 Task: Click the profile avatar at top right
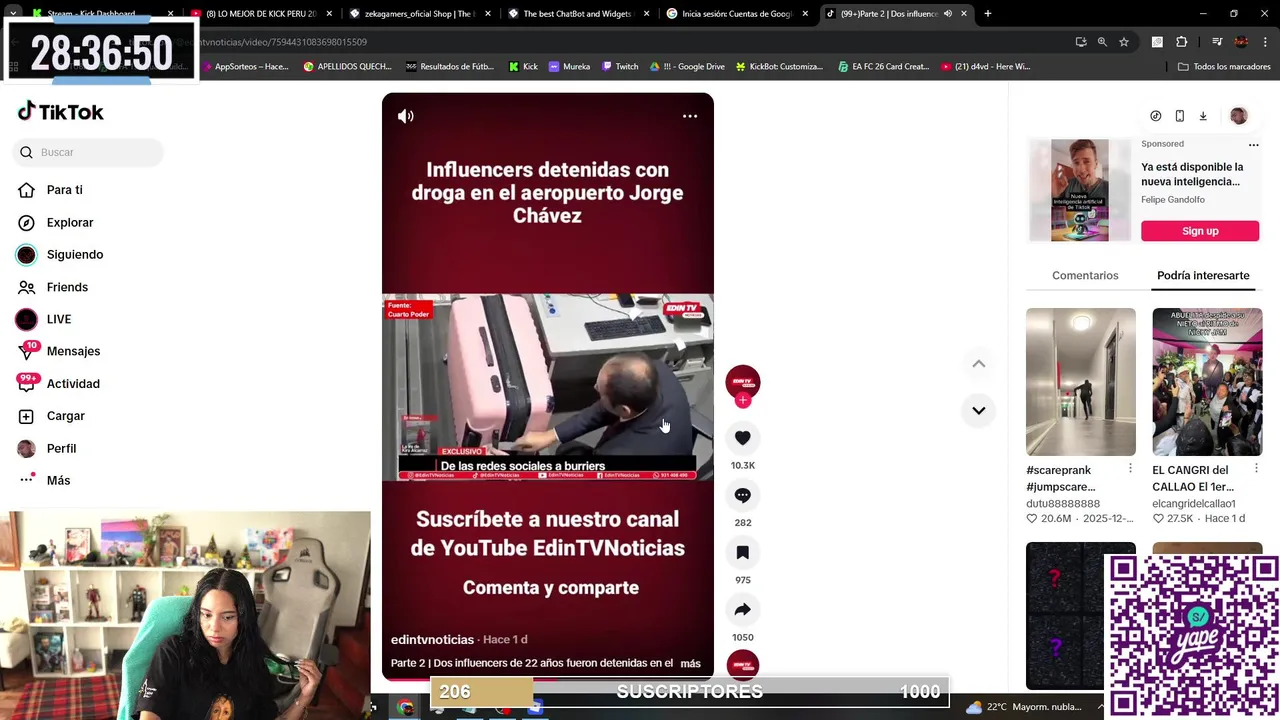pos(1238,116)
